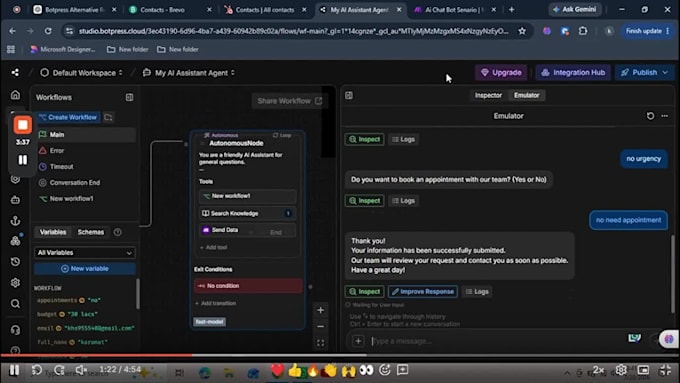Send the eyes reaction on the video
Screen dimensions: 680x383
click(366, 370)
